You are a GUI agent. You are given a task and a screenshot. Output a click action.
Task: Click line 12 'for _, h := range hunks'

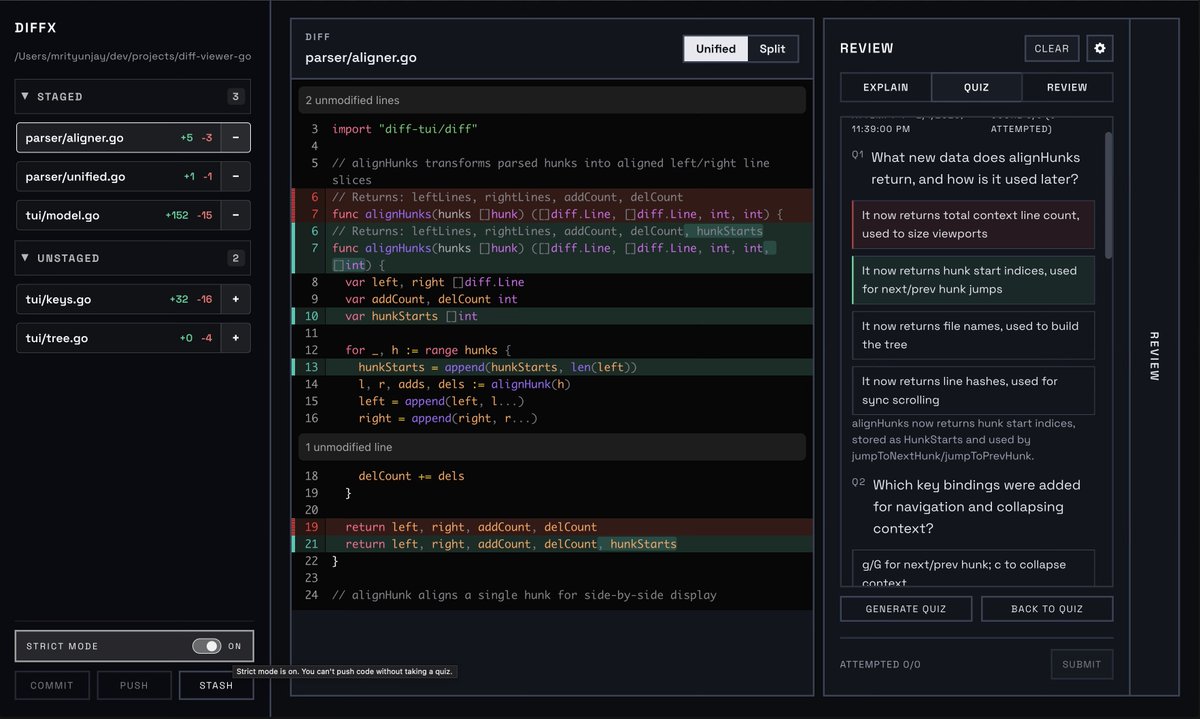(552, 350)
